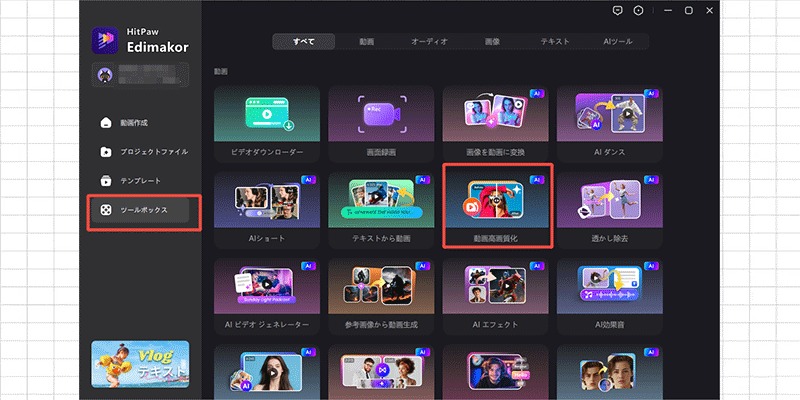Open the feedback message icon in title bar

[619, 10]
